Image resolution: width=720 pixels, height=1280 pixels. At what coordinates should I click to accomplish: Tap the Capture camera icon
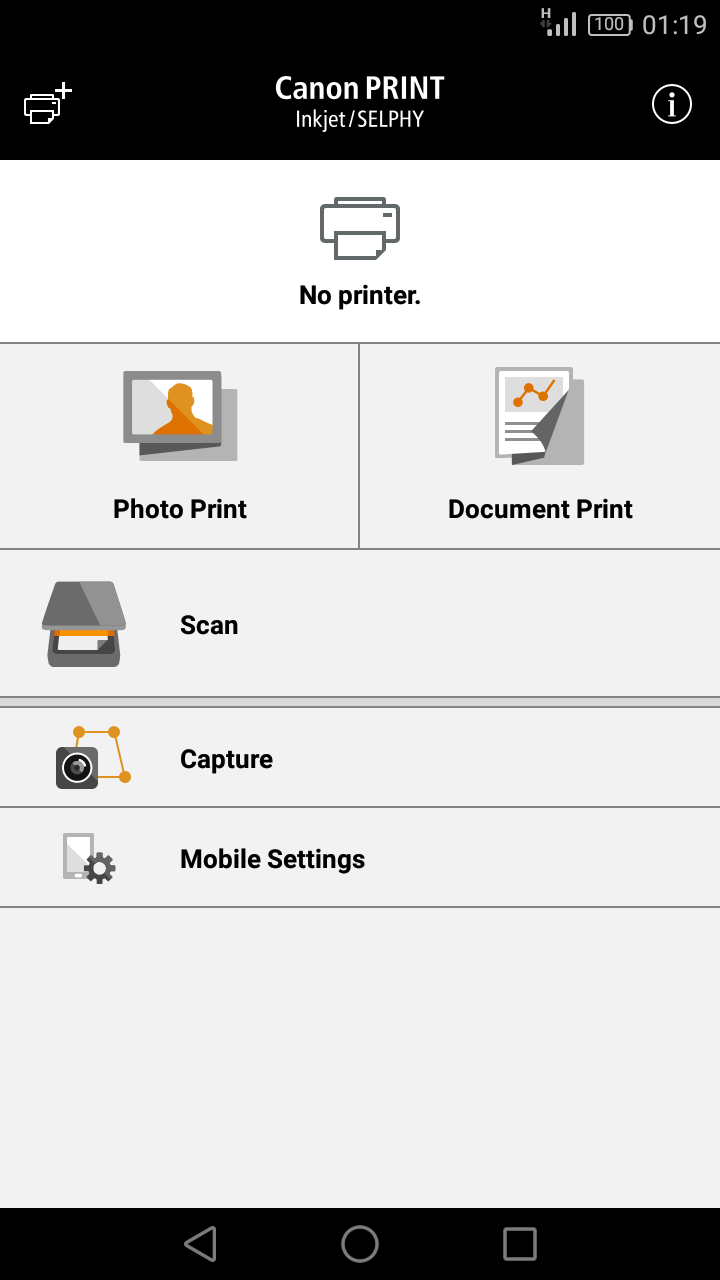(92, 758)
